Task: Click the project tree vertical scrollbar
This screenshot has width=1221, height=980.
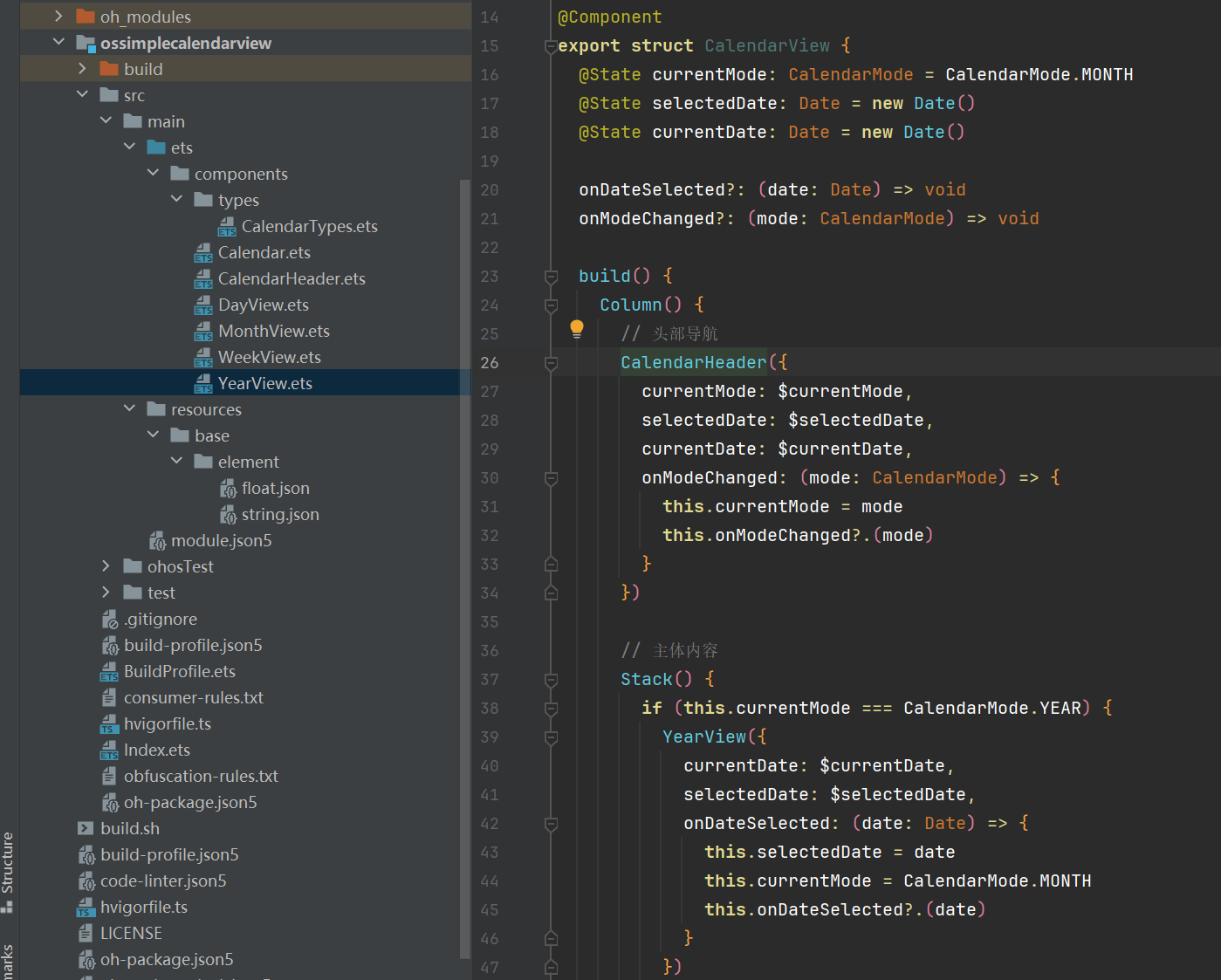Action: point(465,567)
